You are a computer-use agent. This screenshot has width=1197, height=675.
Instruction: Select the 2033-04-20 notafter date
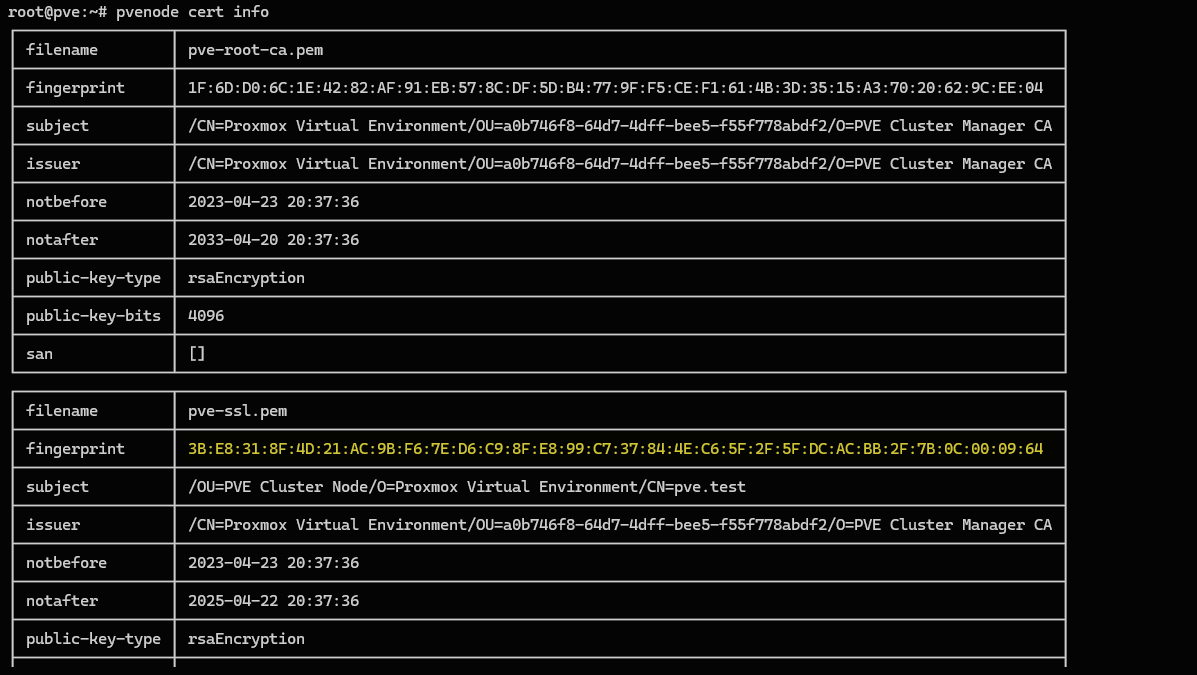pyautogui.click(x=273, y=240)
